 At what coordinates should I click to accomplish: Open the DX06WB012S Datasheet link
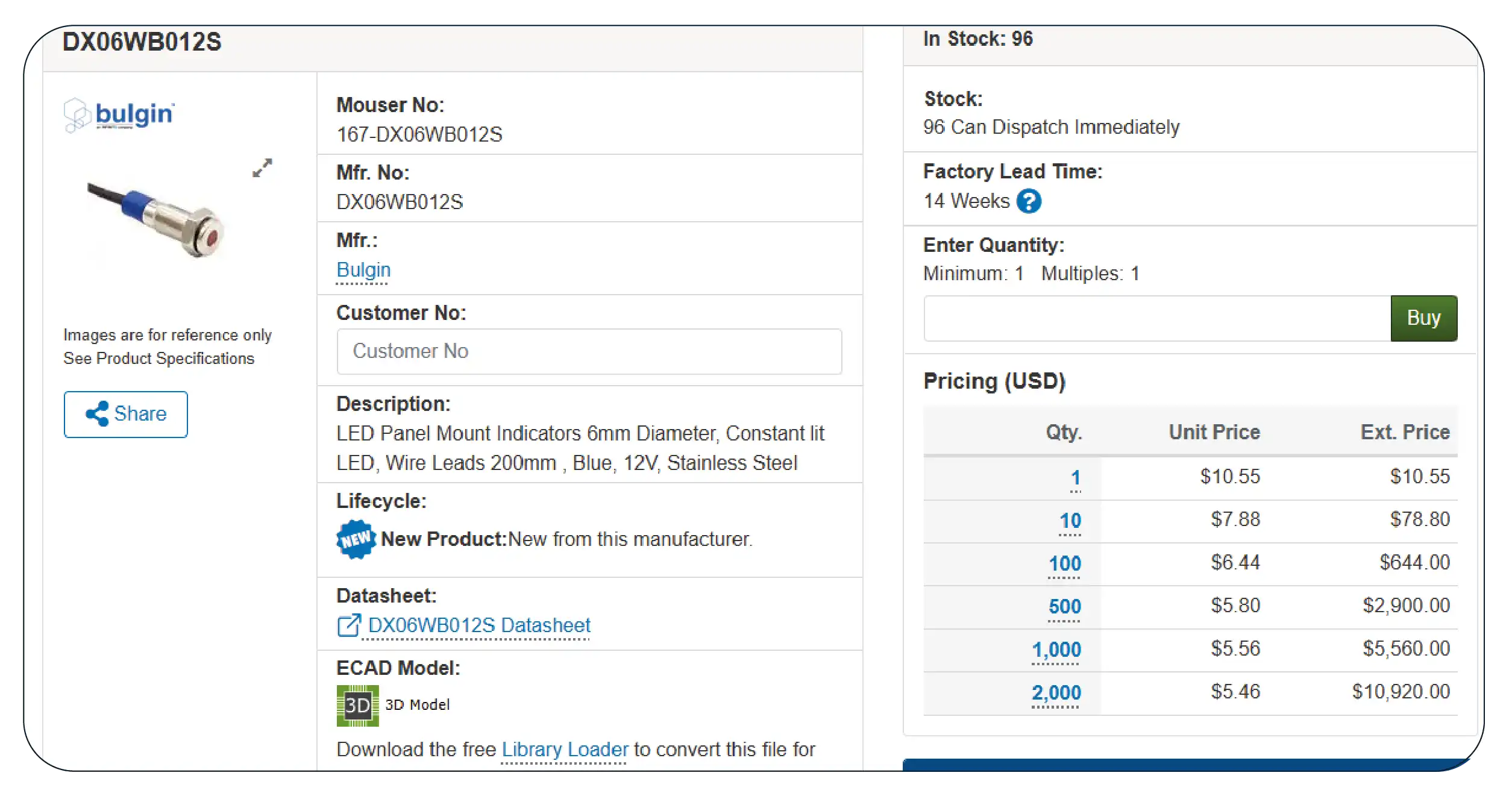pyautogui.click(x=479, y=625)
